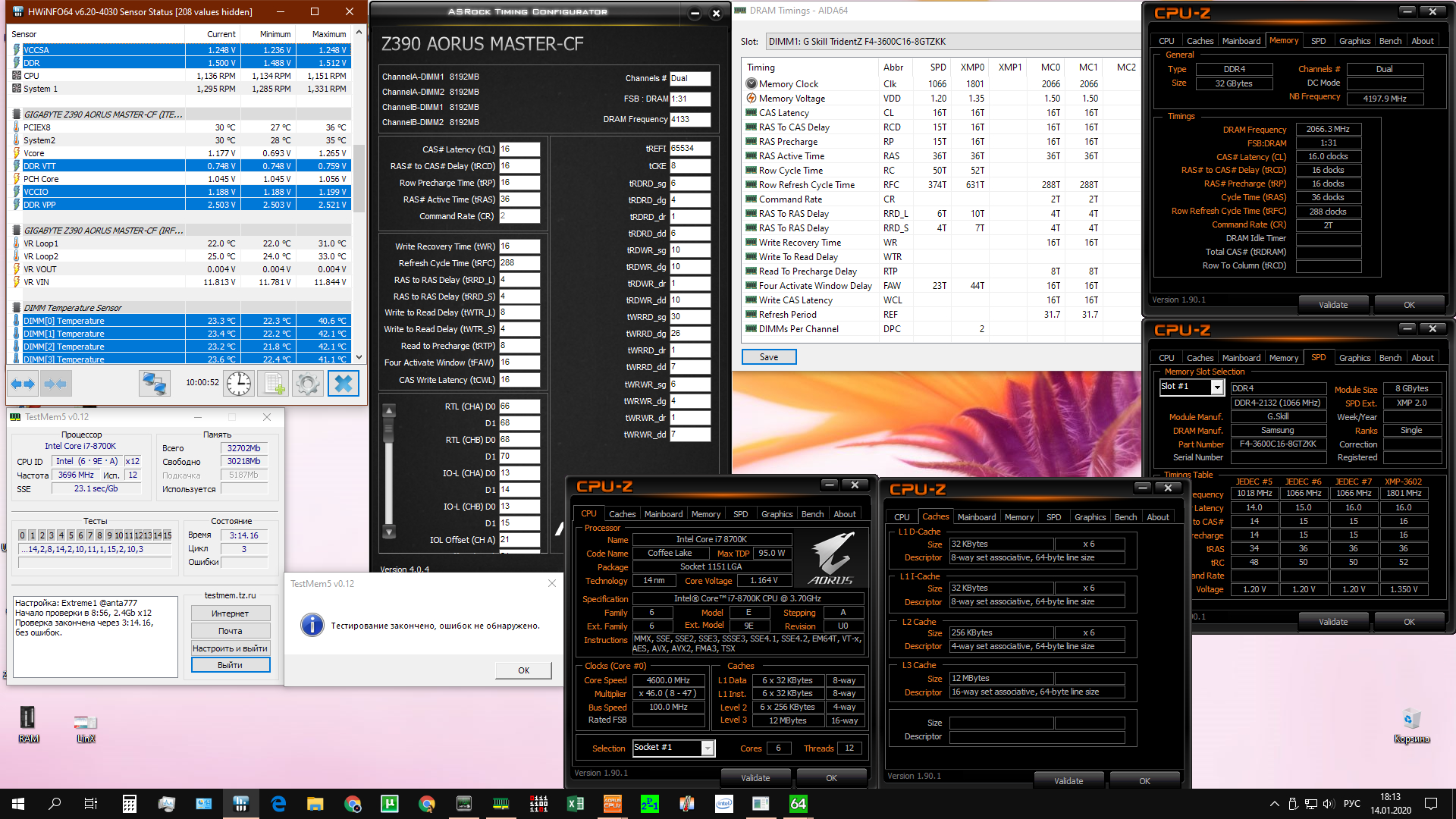Viewport: 1456px width, 819px height.
Task: Click HWiNFO collapse columns arrows icon
Action: coord(55,384)
